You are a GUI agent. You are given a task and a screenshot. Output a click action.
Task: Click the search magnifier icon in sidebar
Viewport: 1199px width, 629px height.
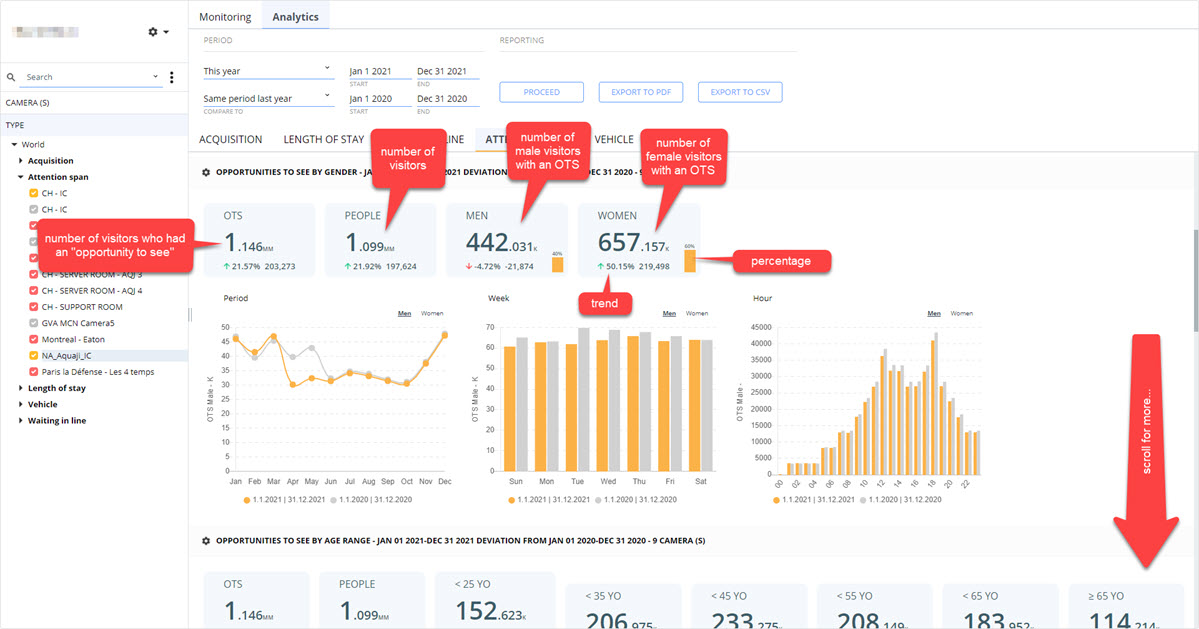click(x=11, y=77)
